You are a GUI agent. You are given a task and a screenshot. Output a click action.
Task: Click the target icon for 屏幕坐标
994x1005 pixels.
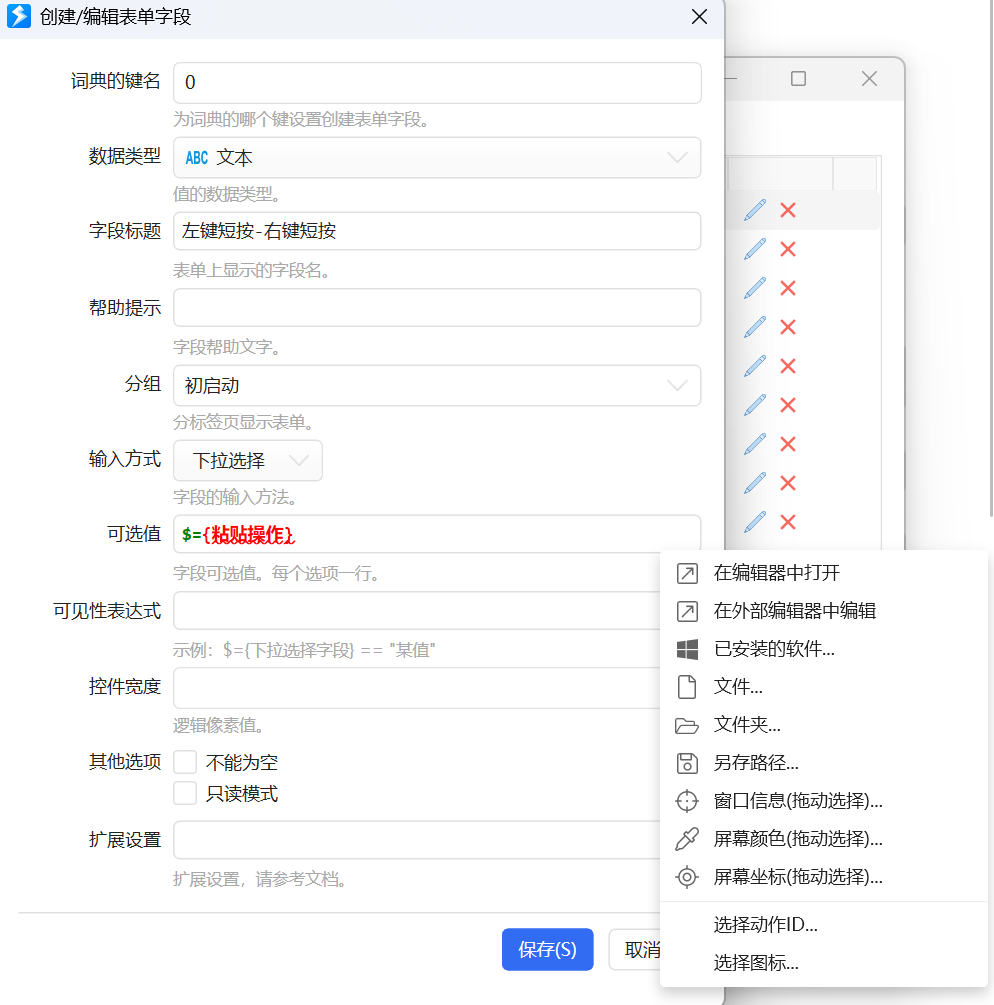[x=687, y=877]
